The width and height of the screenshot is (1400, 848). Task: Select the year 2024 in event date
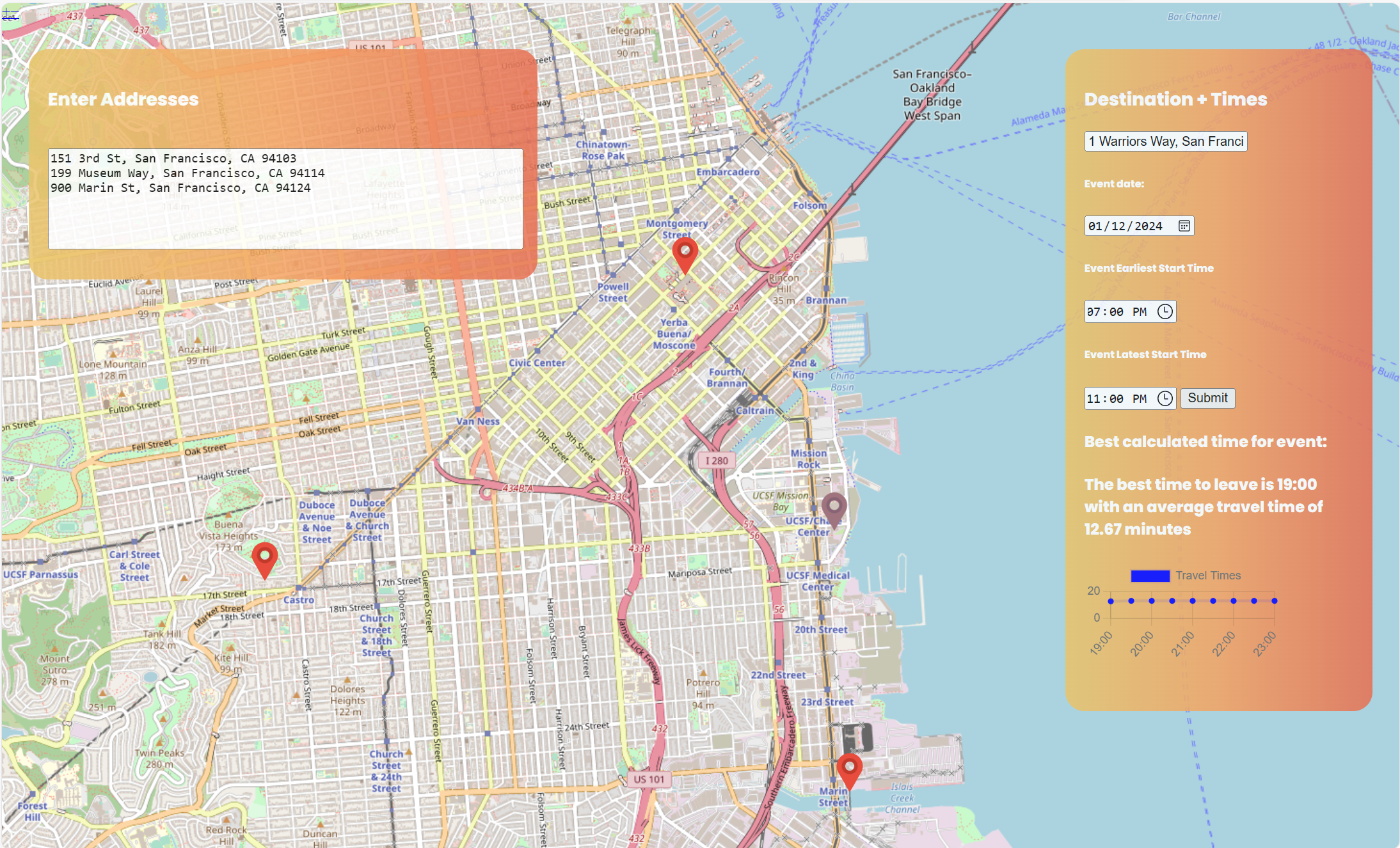click(x=1148, y=226)
